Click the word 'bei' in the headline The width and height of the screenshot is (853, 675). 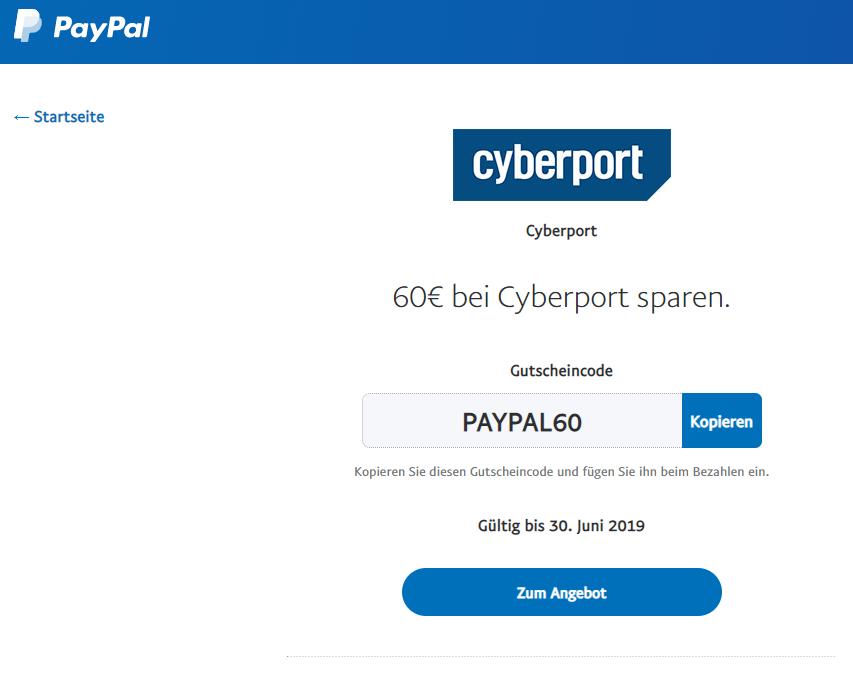[470, 298]
